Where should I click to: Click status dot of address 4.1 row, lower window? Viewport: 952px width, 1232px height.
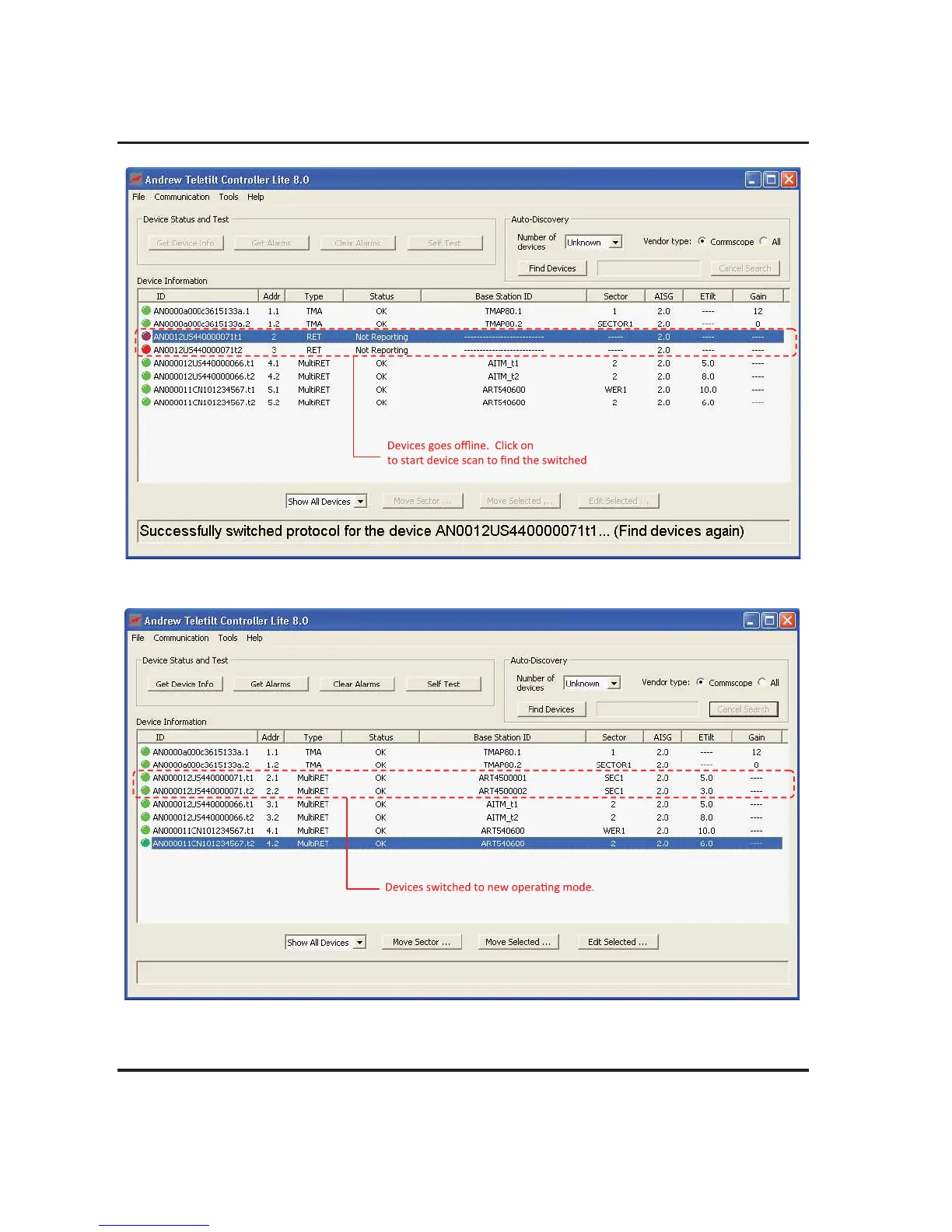pyautogui.click(x=145, y=831)
